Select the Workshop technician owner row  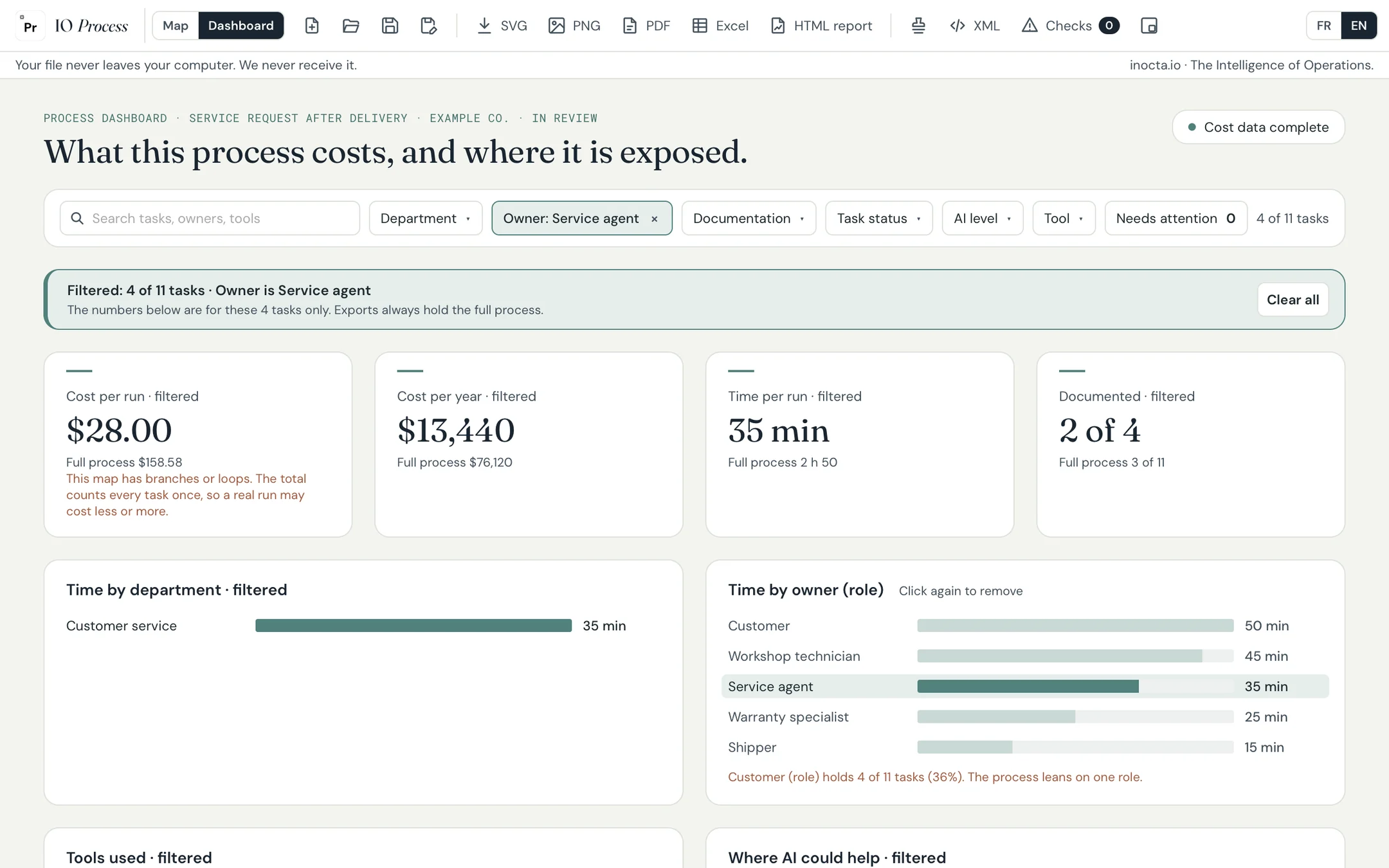click(1025, 656)
